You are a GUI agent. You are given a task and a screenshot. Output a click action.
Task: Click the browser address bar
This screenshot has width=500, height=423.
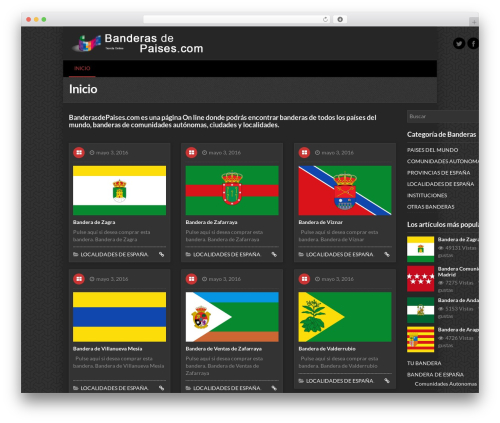tap(237, 20)
